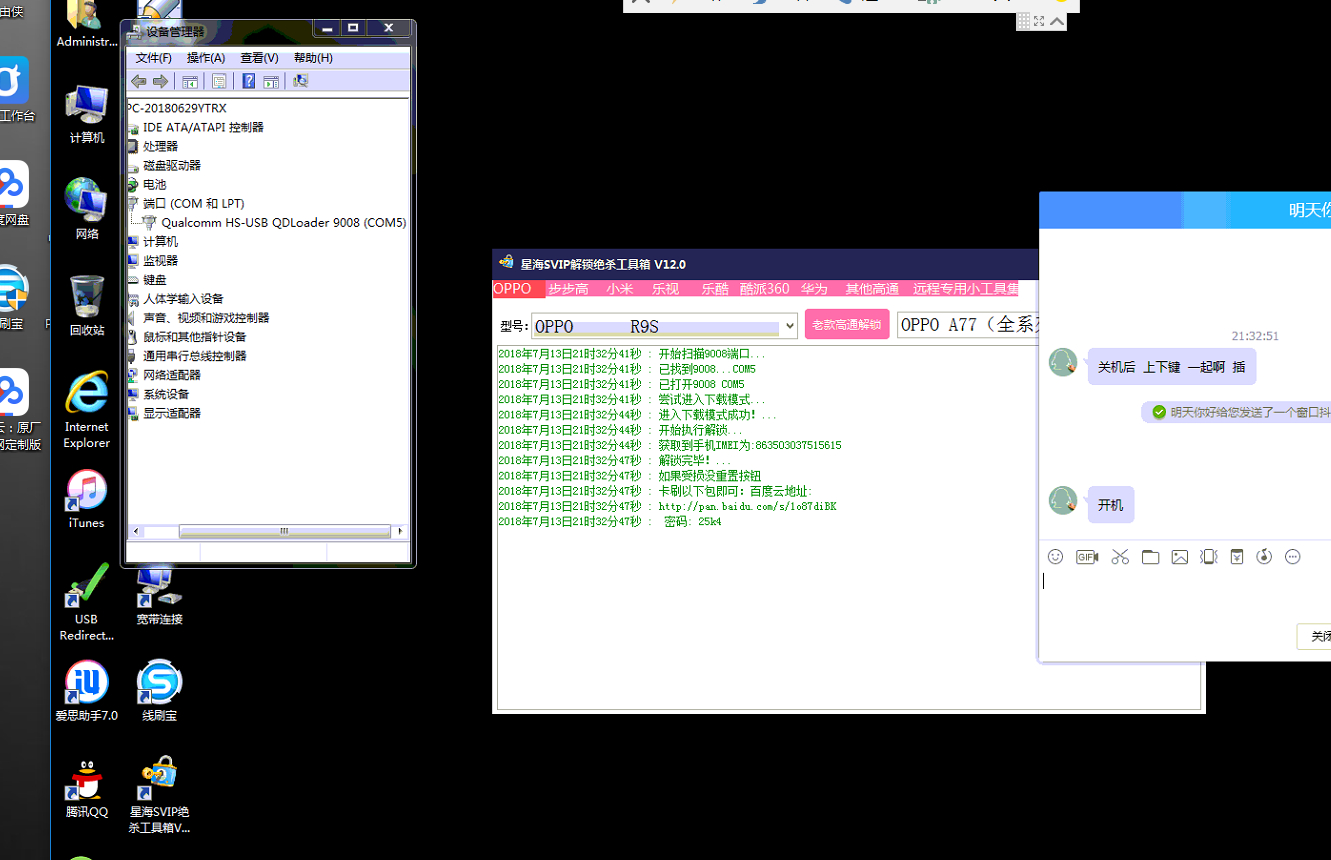Screen dimensions: 1331x860
Task: Open Properties via Device Manager toolbar icon
Action: click(219, 81)
